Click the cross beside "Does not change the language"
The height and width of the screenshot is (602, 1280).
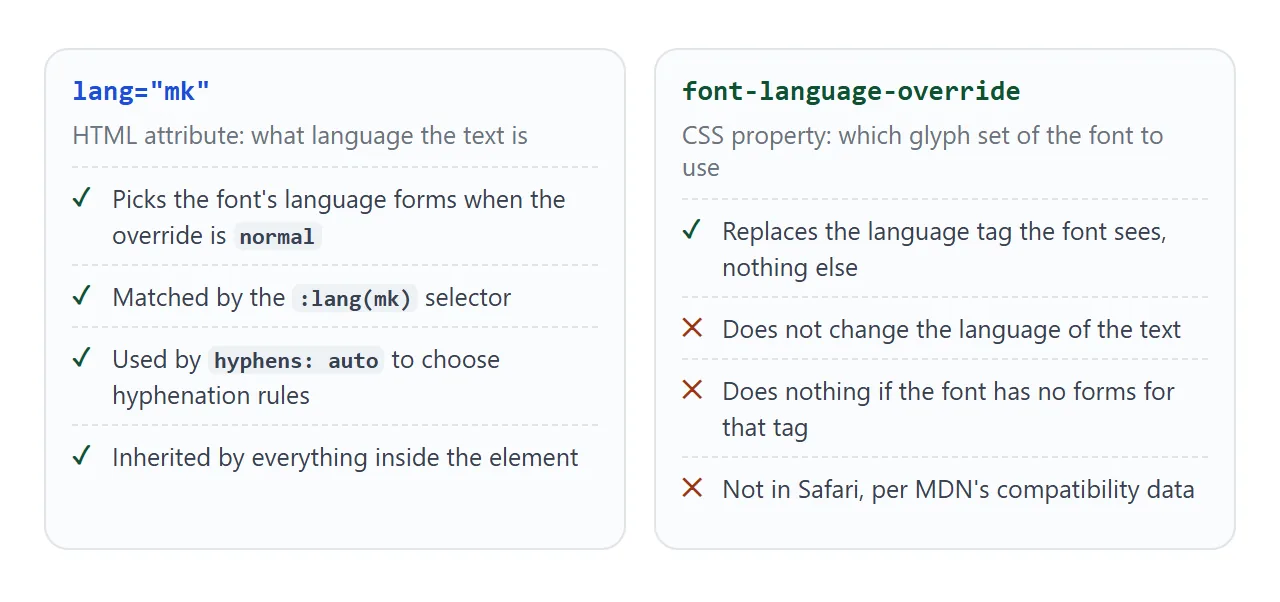[x=692, y=329]
